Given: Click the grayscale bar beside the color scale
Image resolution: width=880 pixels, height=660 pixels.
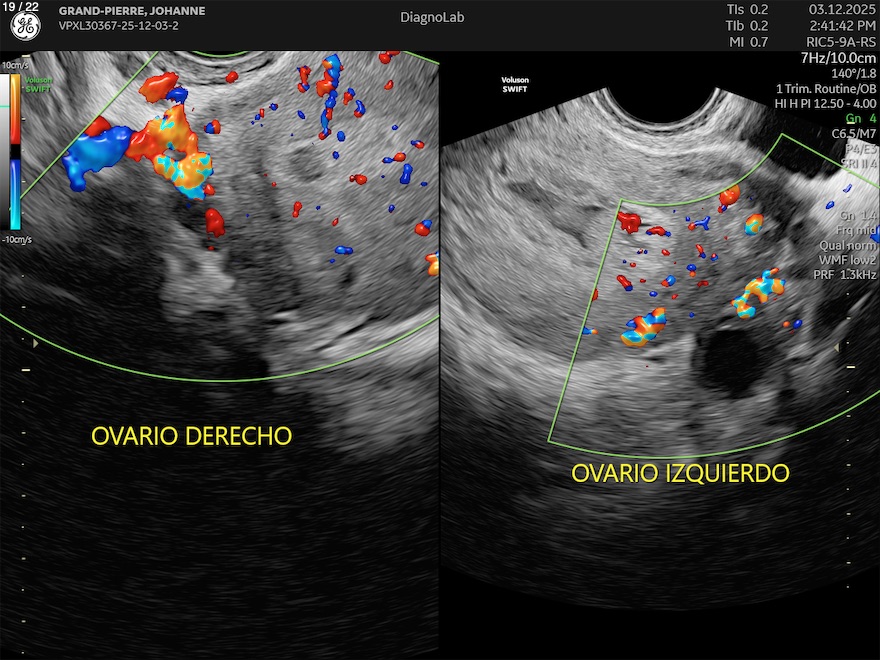Looking at the screenshot, I should pyautogui.click(x=24, y=150).
